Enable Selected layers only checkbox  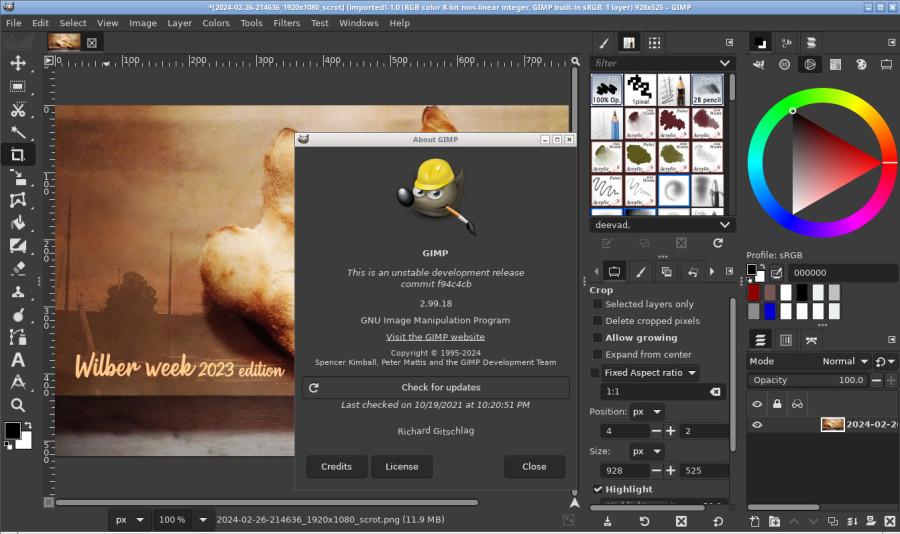pyautogui.click(x=597, y=304)
